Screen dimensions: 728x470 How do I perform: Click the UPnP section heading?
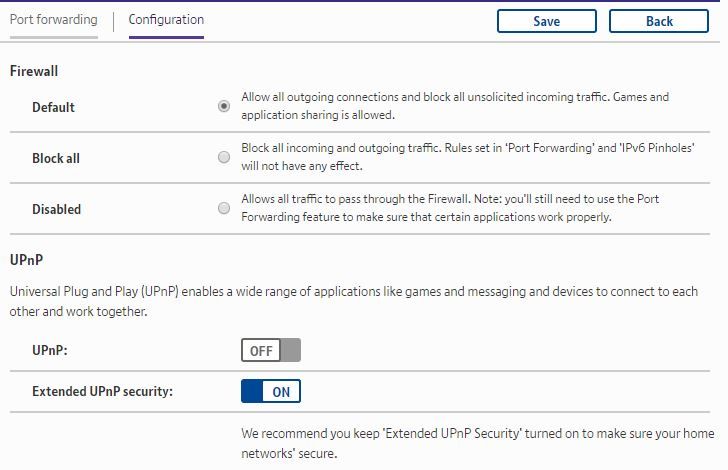(x=26, y=259)
